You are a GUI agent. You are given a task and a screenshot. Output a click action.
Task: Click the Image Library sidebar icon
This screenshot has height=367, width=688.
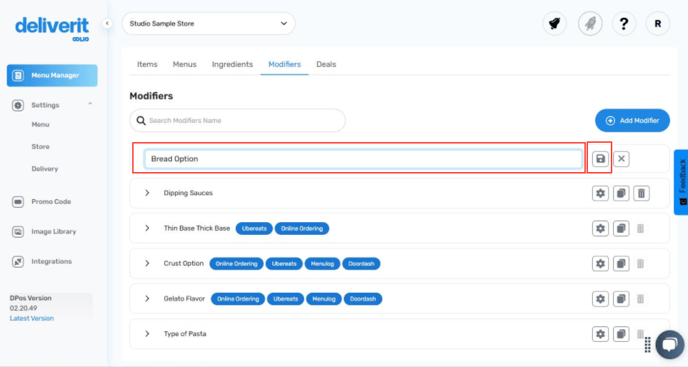pos(18,231)
